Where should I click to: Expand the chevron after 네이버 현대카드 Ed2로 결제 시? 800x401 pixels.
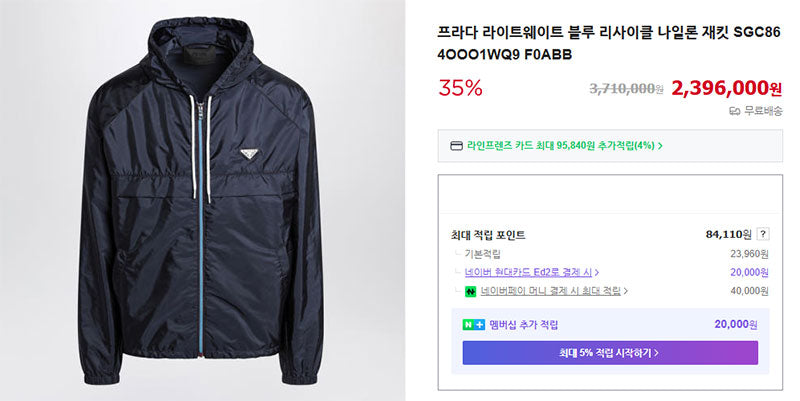(x=597, y=273)
